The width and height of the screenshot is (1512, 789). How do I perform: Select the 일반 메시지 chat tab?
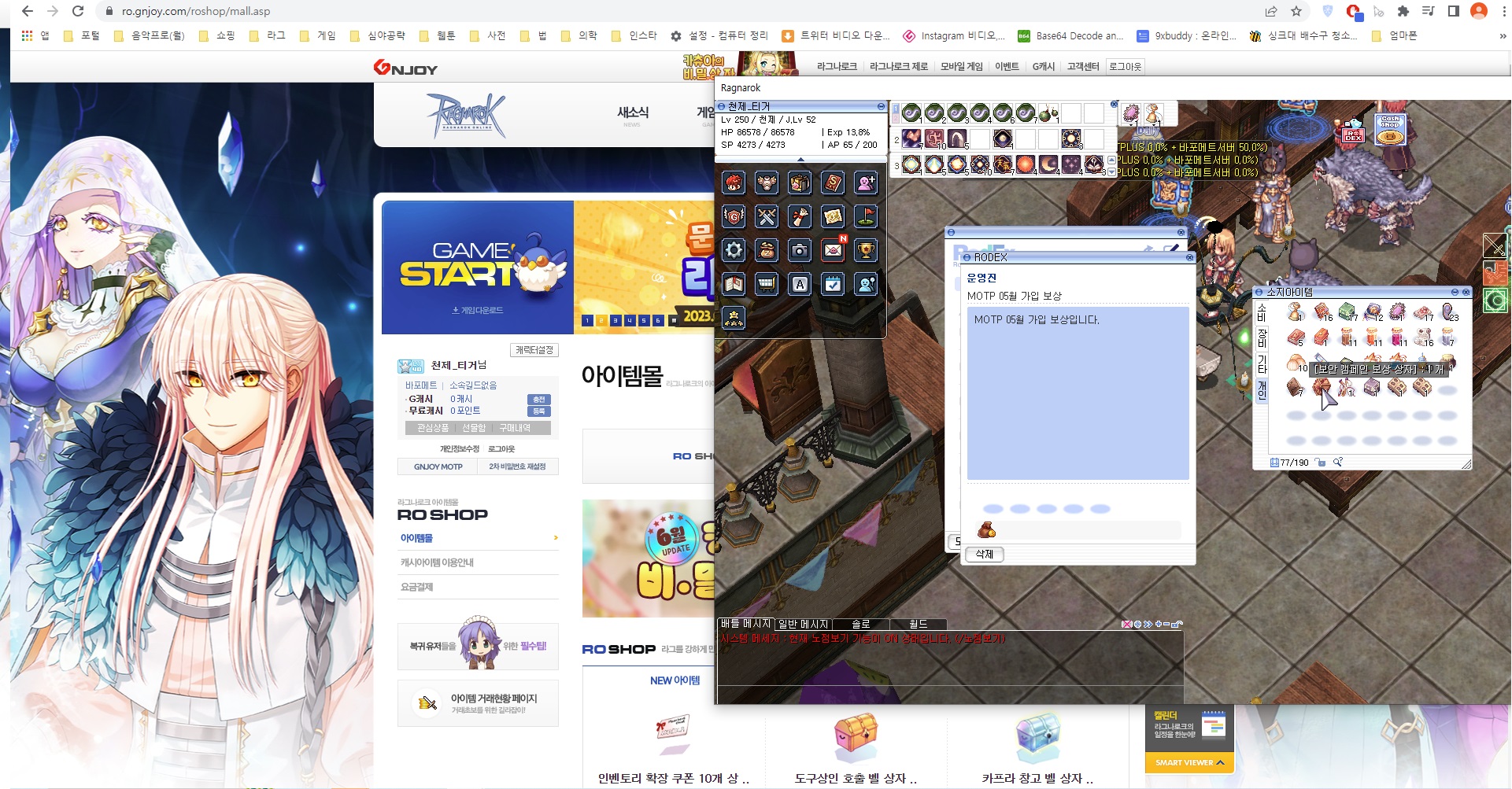pos(803,624)
